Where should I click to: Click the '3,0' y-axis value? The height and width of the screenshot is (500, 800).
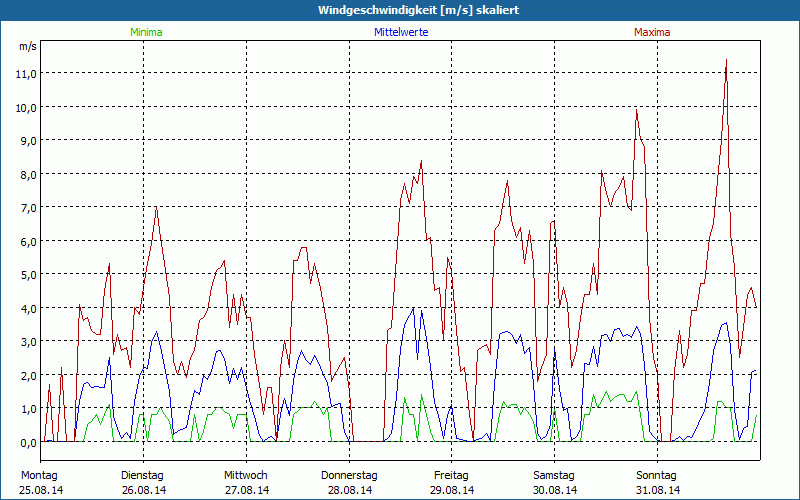point(29,342)
